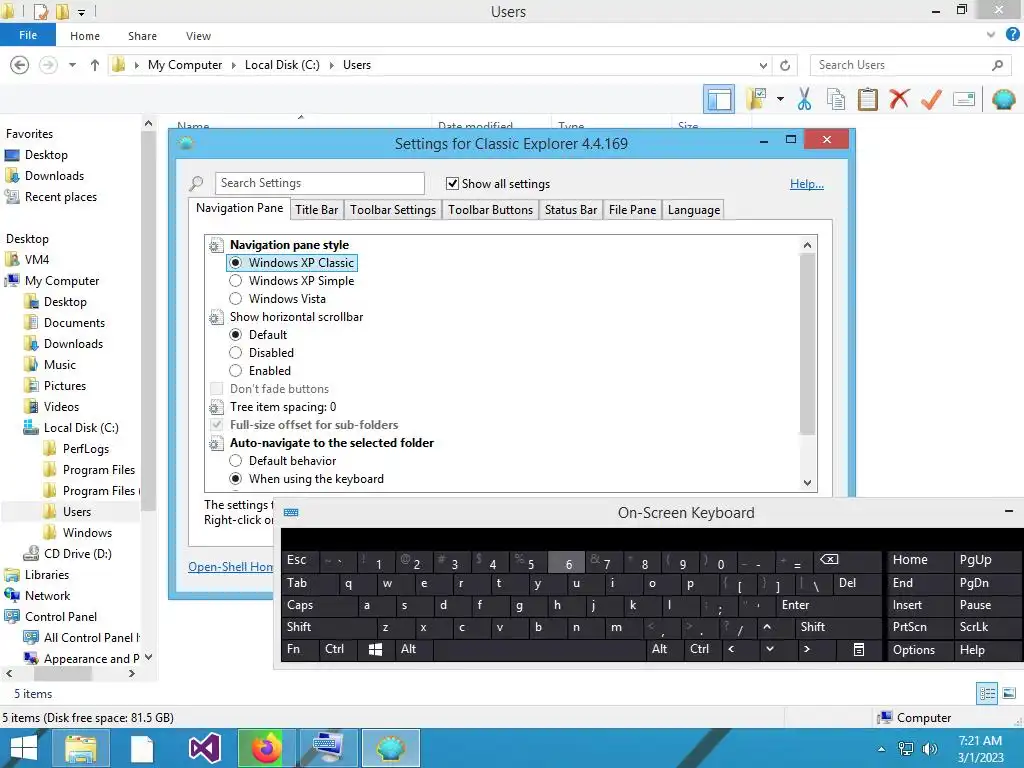Click the red X Delete toolbar icon
This screenshot has width=1024, height=768.
click(x=899, y=99)
